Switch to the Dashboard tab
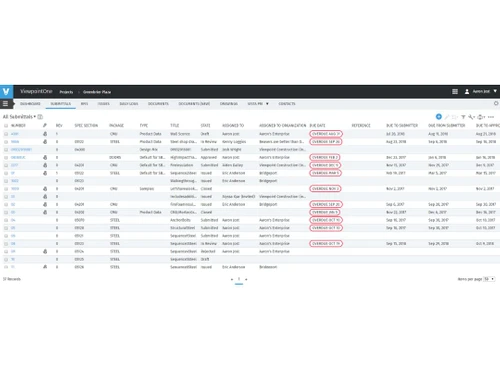Screen dimensions: 500x375 (x=30, y=104)
